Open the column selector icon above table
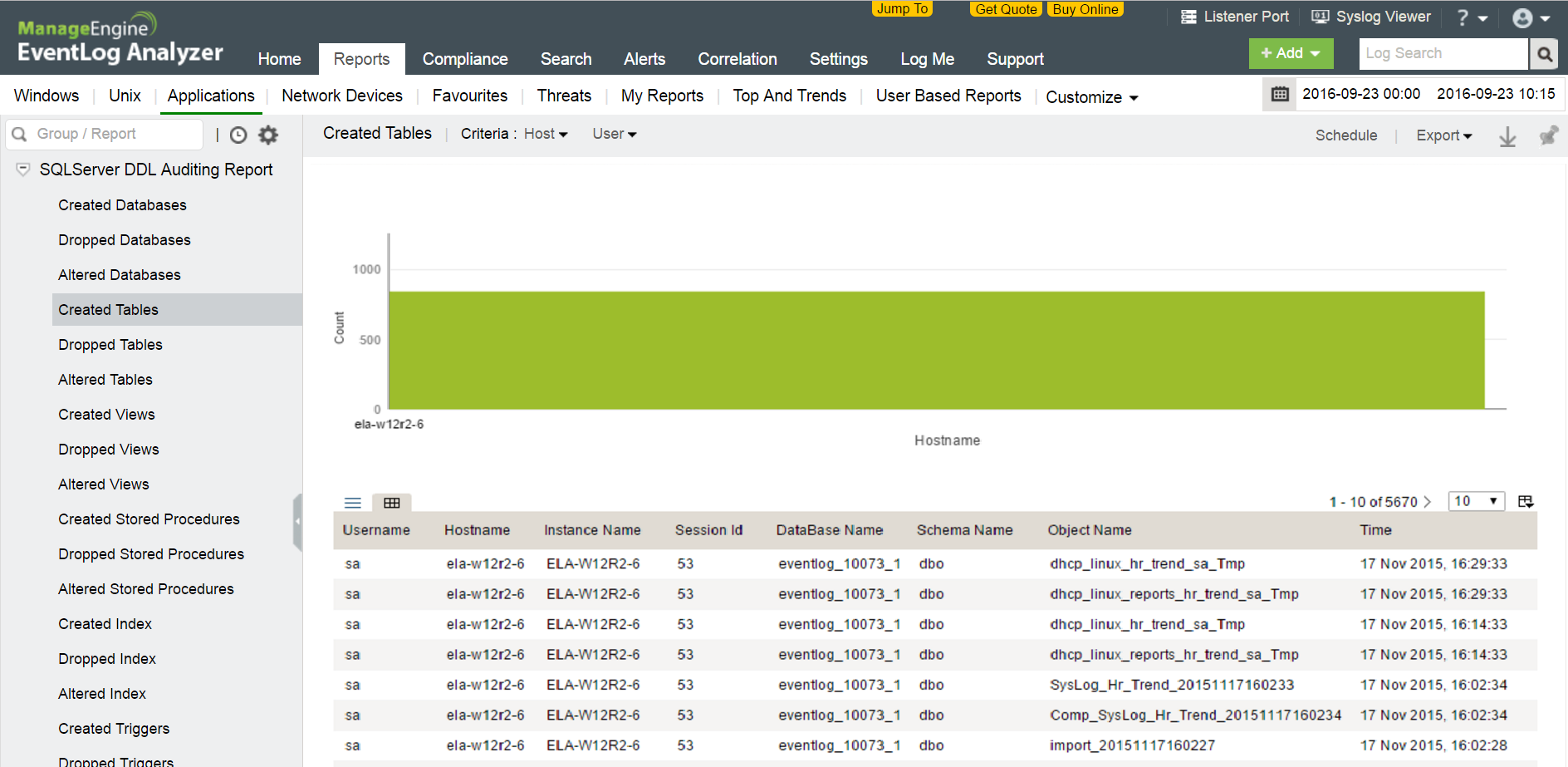 pos(1526,501)
